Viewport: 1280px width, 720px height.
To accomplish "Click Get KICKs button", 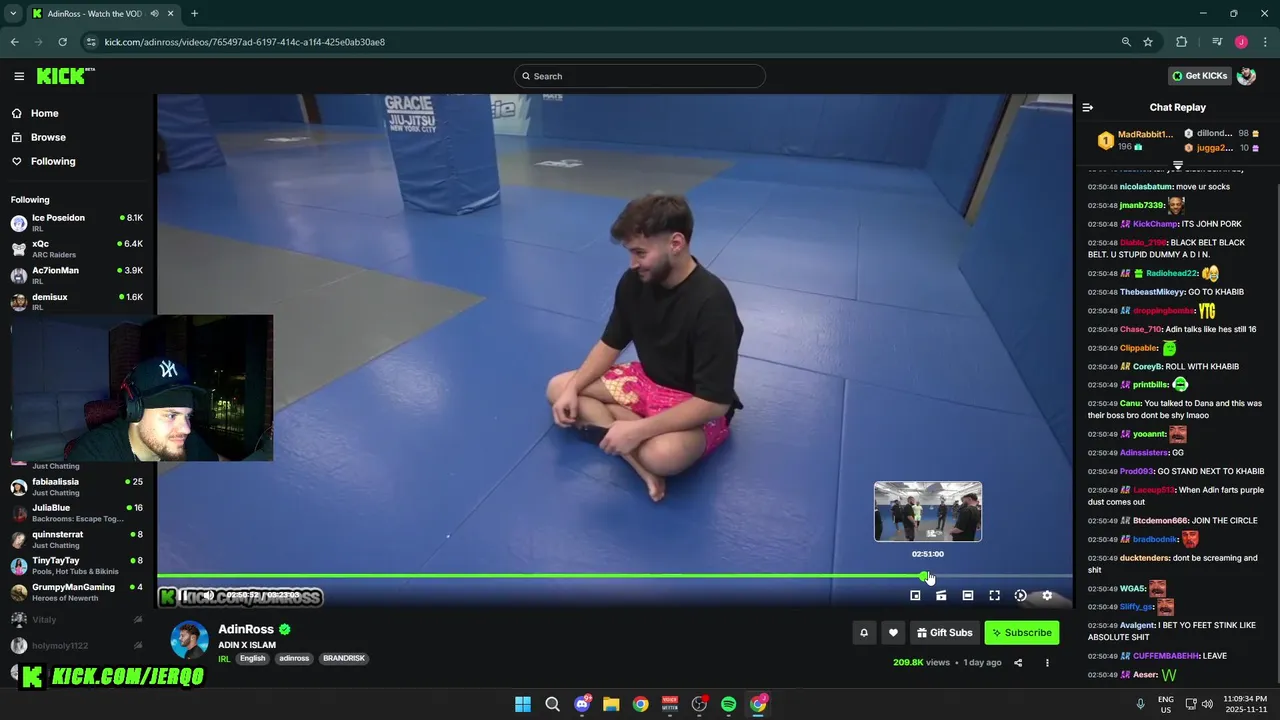I will [x=1199, y=76].
